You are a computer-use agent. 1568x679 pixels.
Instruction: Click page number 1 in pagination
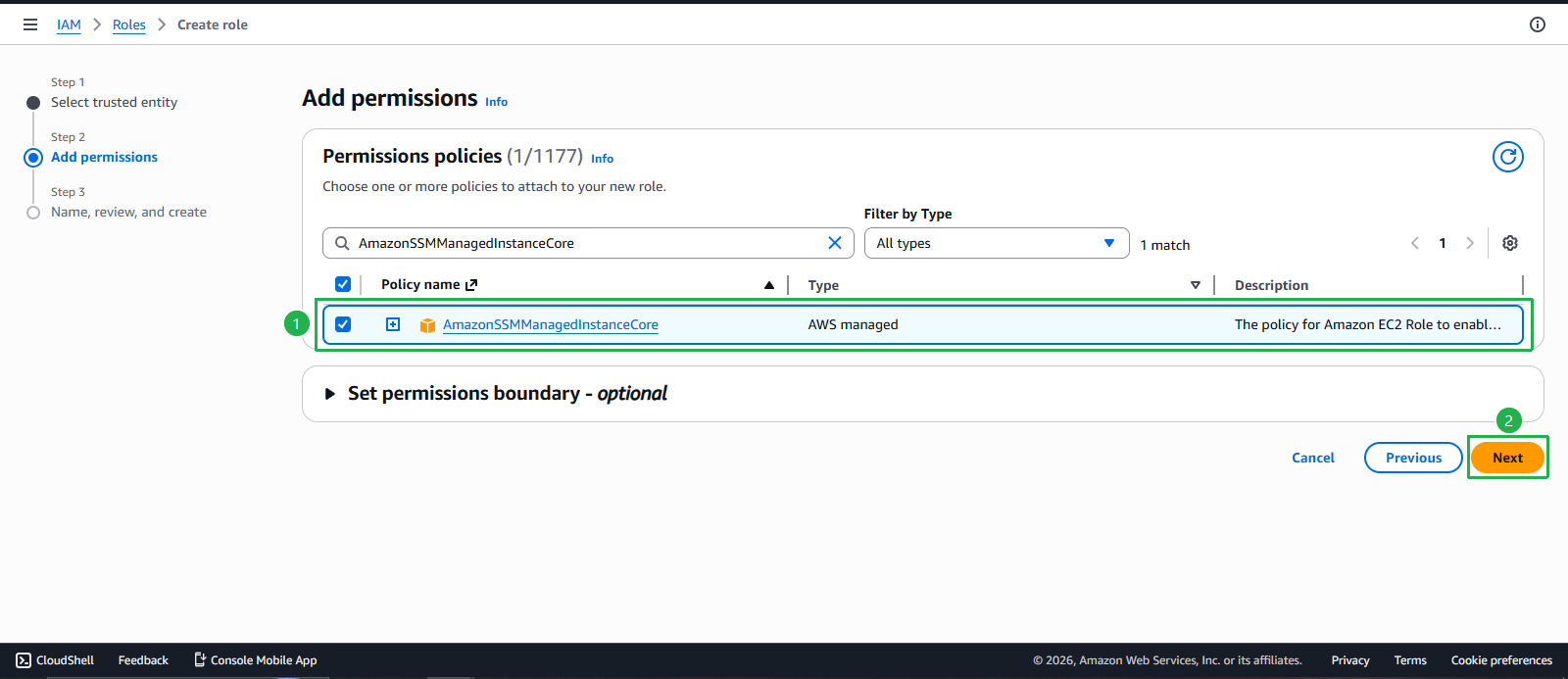(1443, 243)
